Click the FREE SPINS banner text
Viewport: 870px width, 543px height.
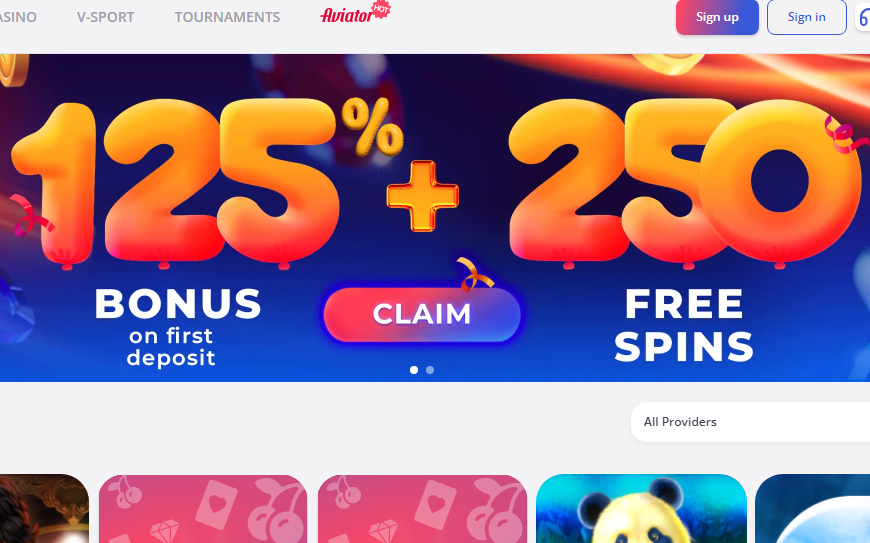tap(684, 325)
